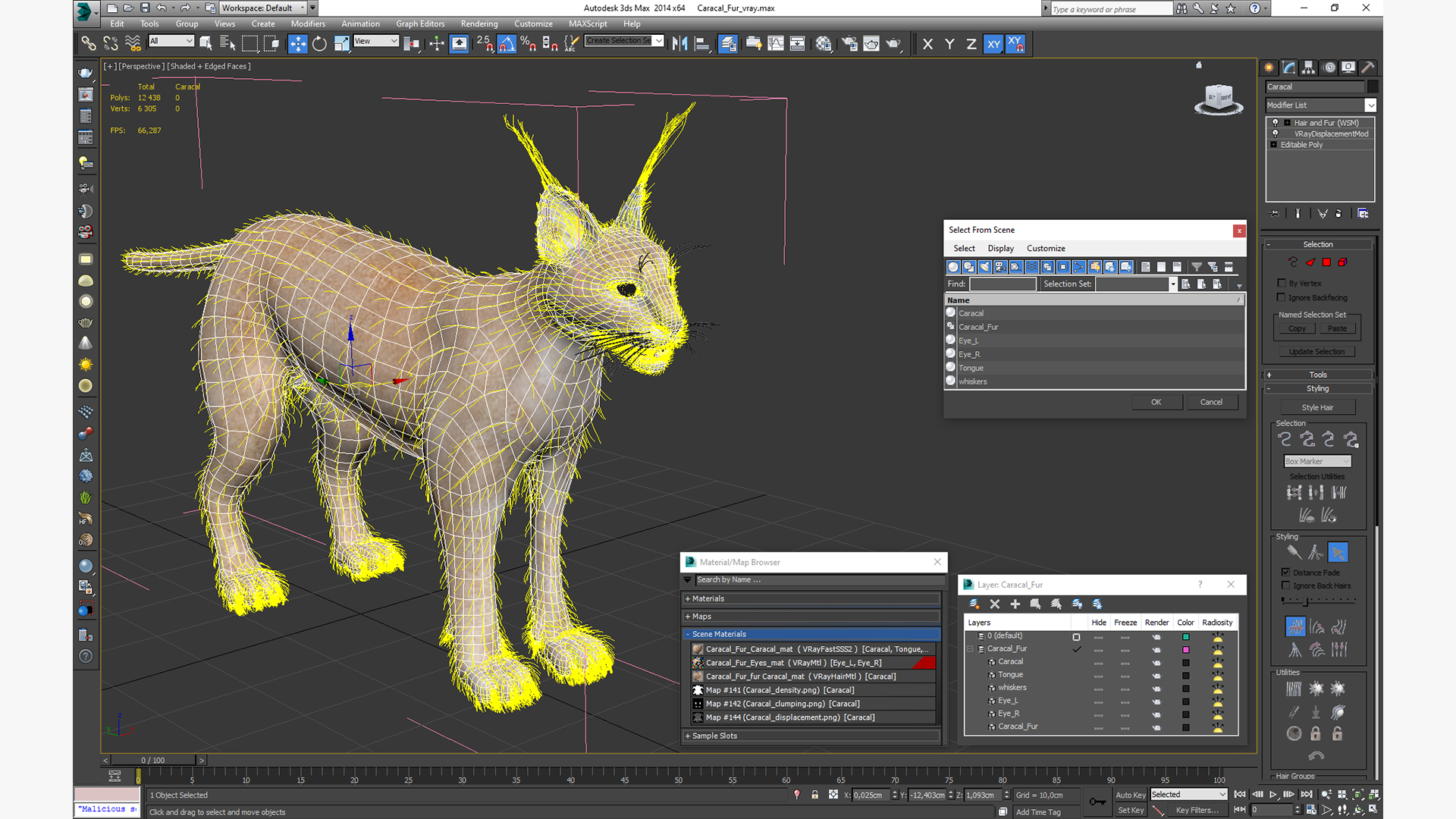
Task: Toggle VRayDisplacementMod modifier lightbulb
Action: pyautogui.click(x=1276, y=133)
